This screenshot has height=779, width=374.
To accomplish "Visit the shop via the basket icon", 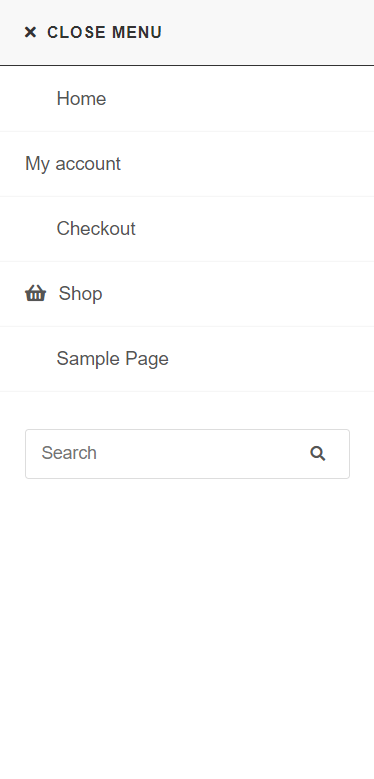I will (x=35, y=294).
